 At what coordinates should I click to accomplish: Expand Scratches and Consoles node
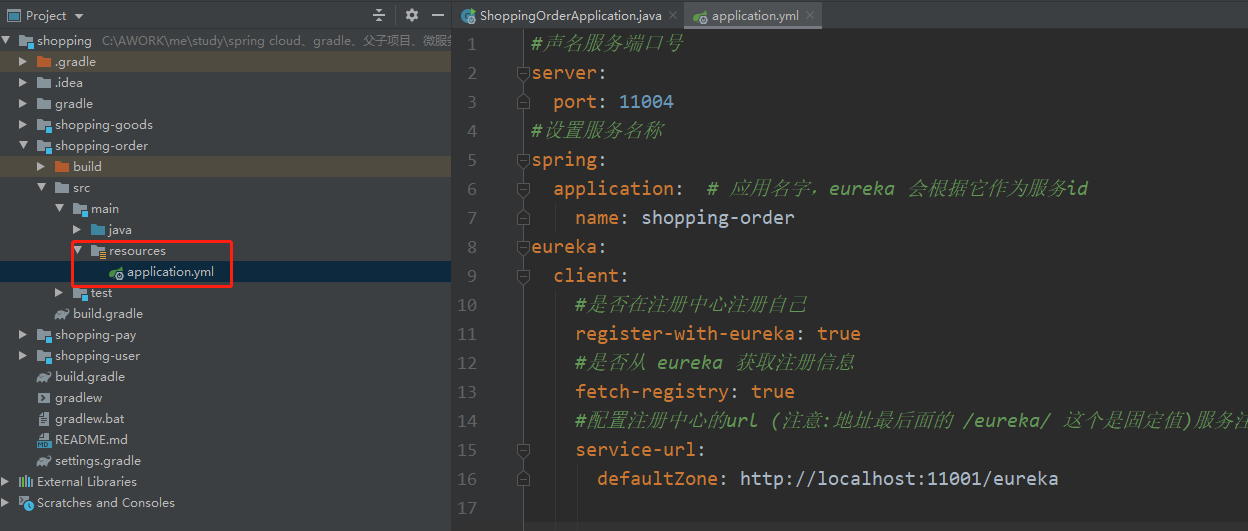6,503
